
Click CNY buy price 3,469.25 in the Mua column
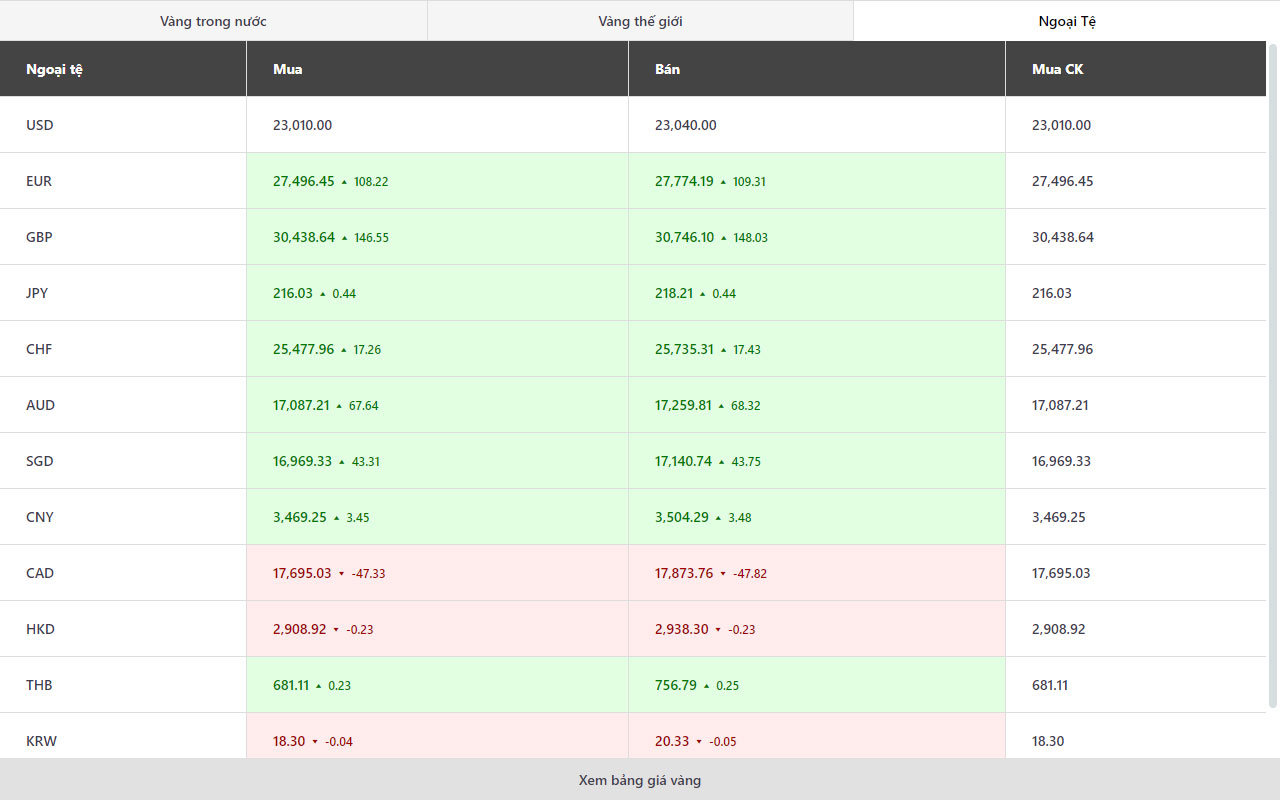tap(300, 517)
